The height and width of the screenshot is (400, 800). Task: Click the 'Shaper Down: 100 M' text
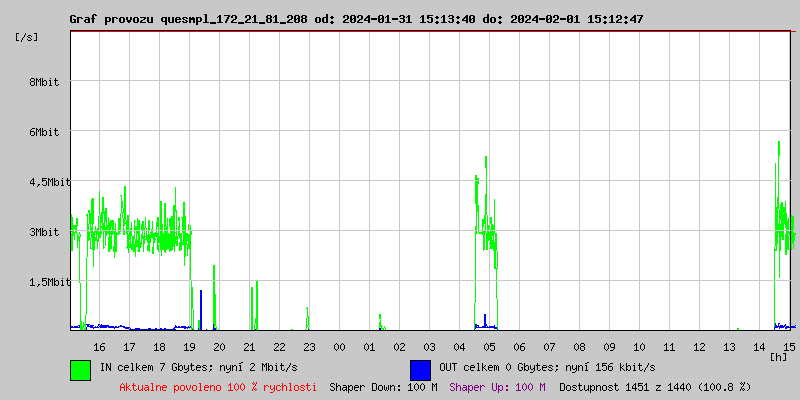(383, 387)
